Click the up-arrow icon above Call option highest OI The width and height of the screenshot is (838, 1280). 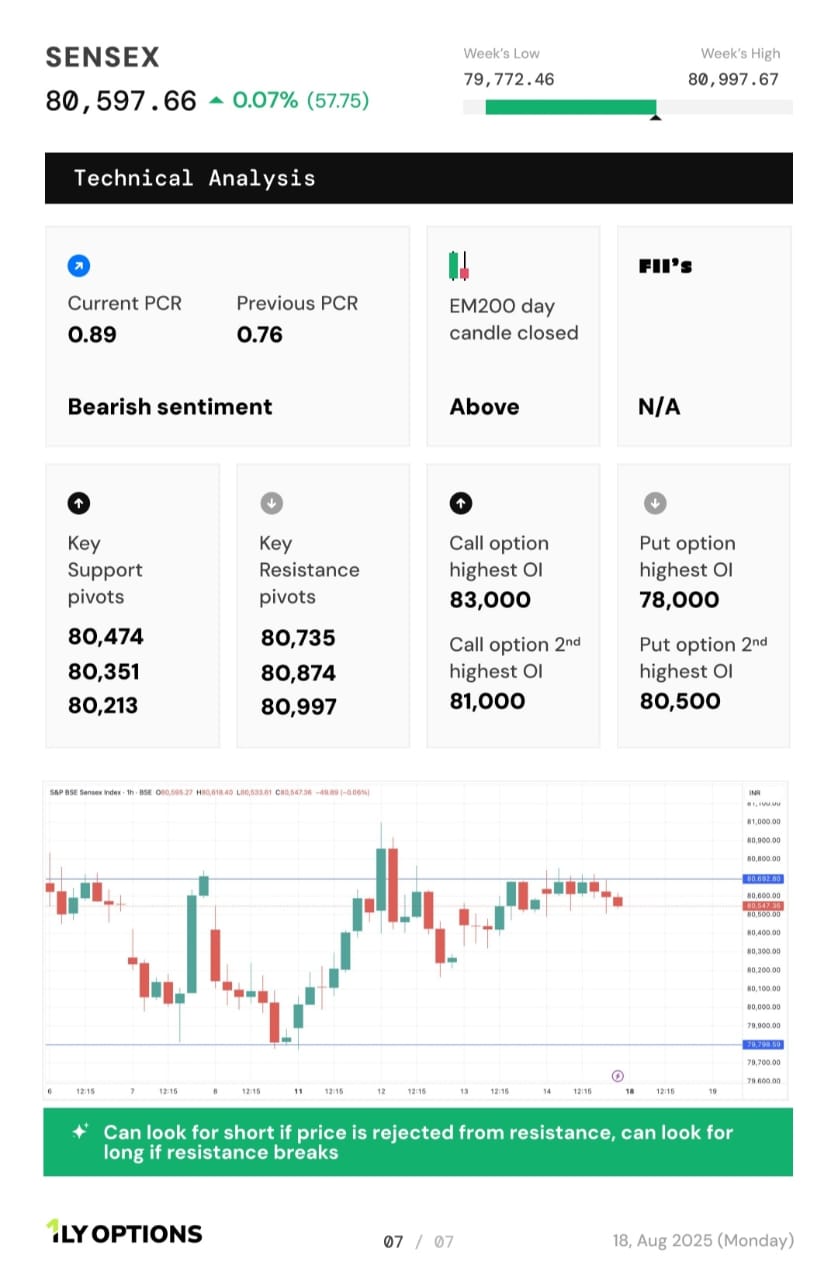[460, 503]
